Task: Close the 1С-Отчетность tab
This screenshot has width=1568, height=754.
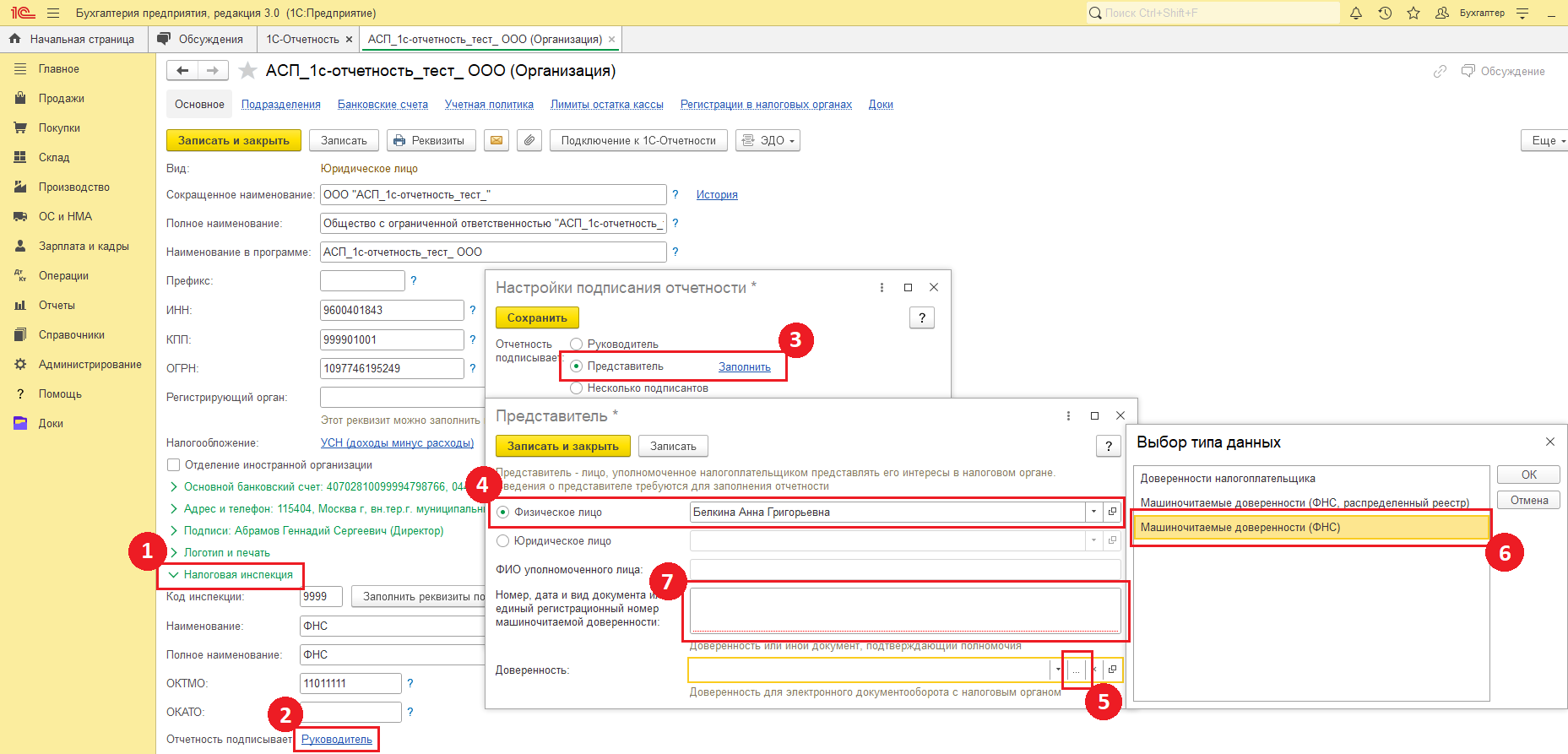Action: [x=349, y=40]
